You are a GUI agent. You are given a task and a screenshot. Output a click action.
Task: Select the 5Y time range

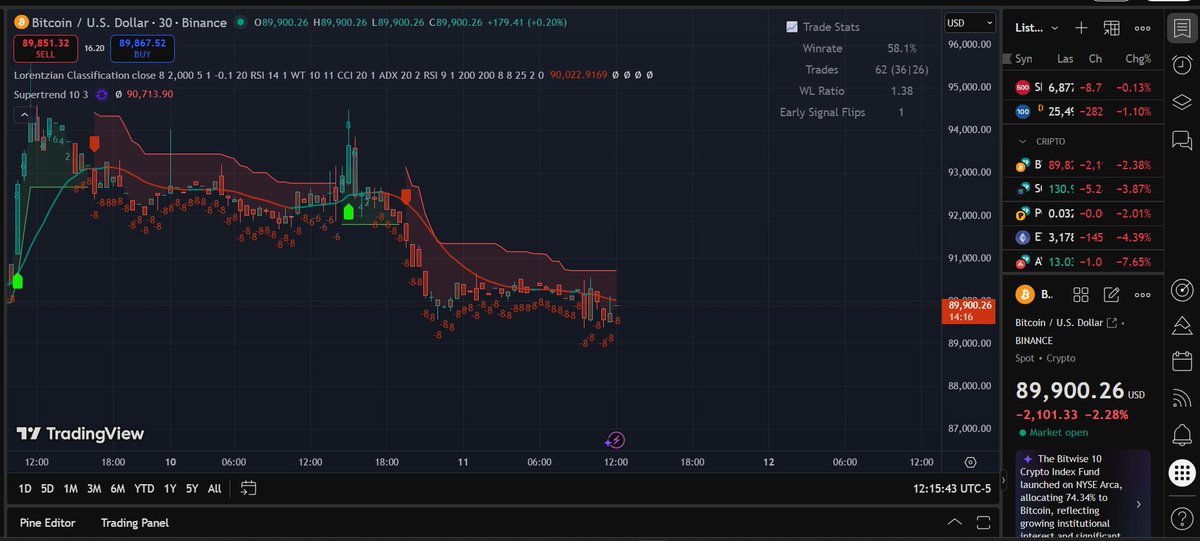tap(192, 489)
